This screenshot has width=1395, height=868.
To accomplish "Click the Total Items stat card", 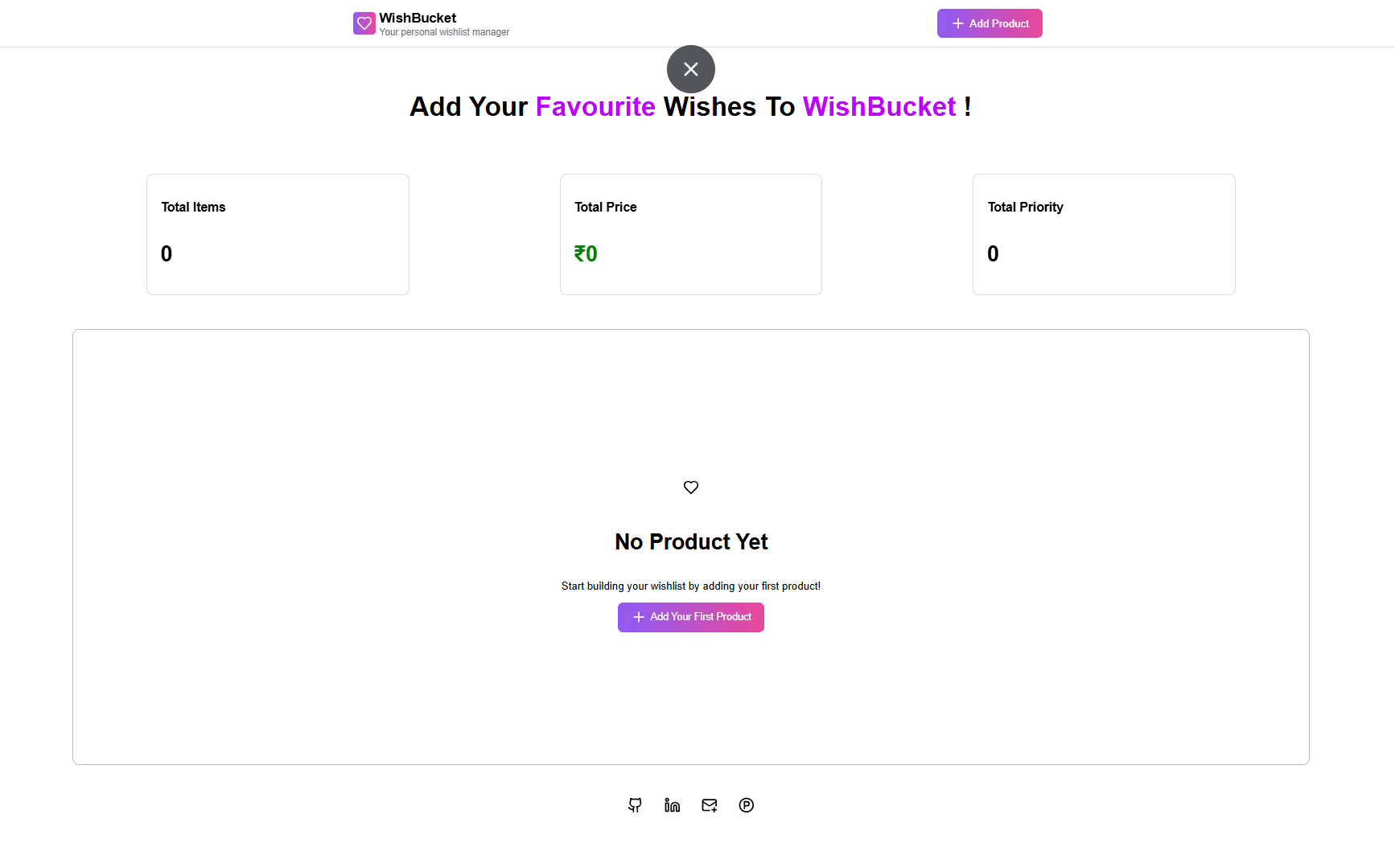I will tap(278, 234).
